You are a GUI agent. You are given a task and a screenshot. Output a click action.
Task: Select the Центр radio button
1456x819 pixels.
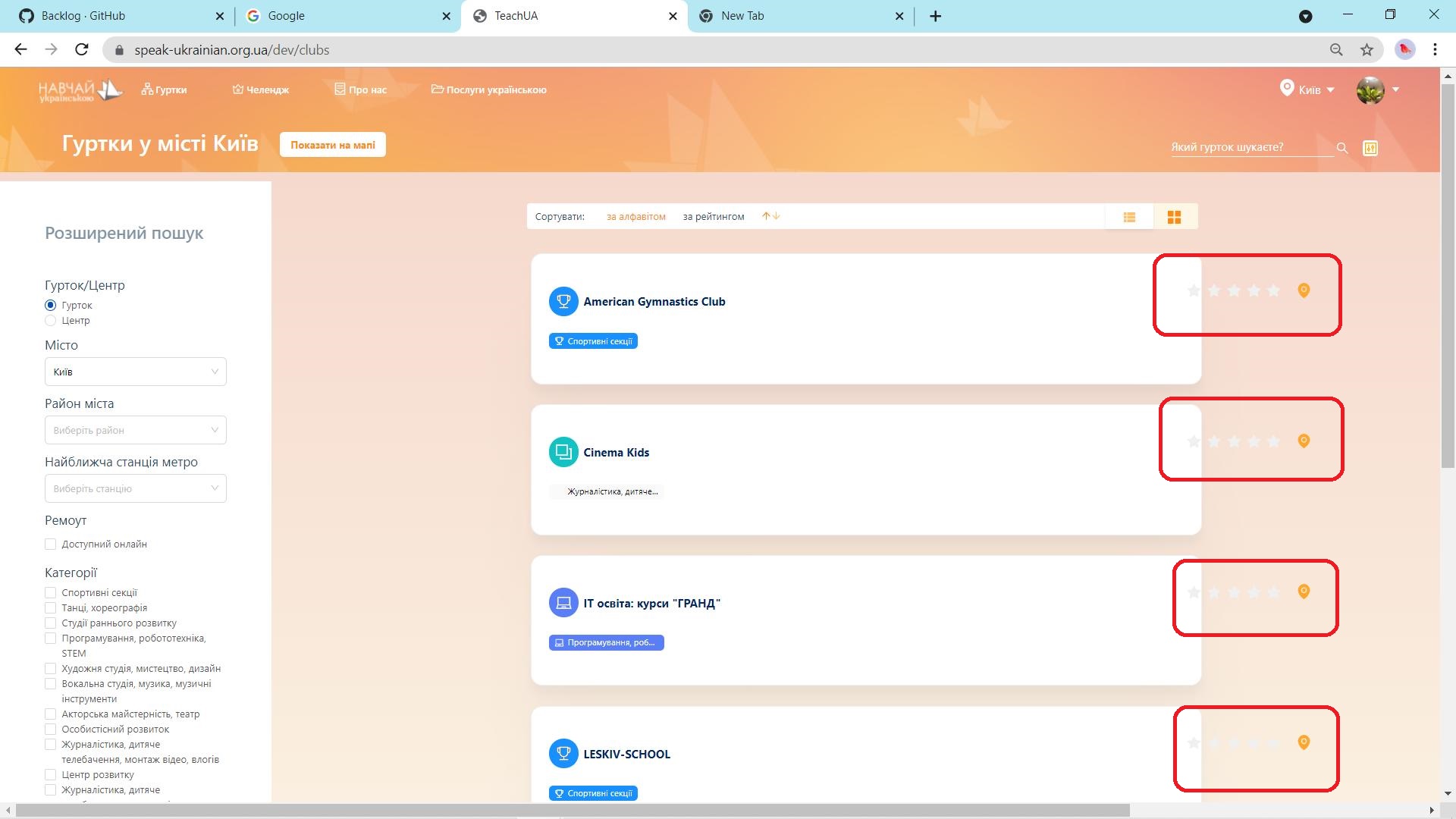pos(51,321)
